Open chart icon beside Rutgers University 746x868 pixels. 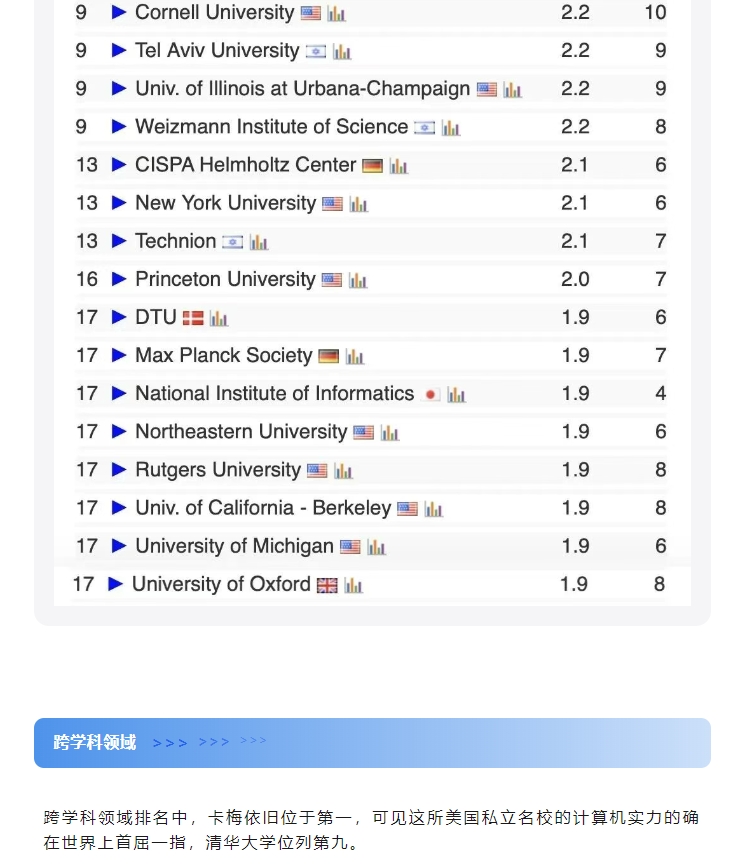[344, 471]
